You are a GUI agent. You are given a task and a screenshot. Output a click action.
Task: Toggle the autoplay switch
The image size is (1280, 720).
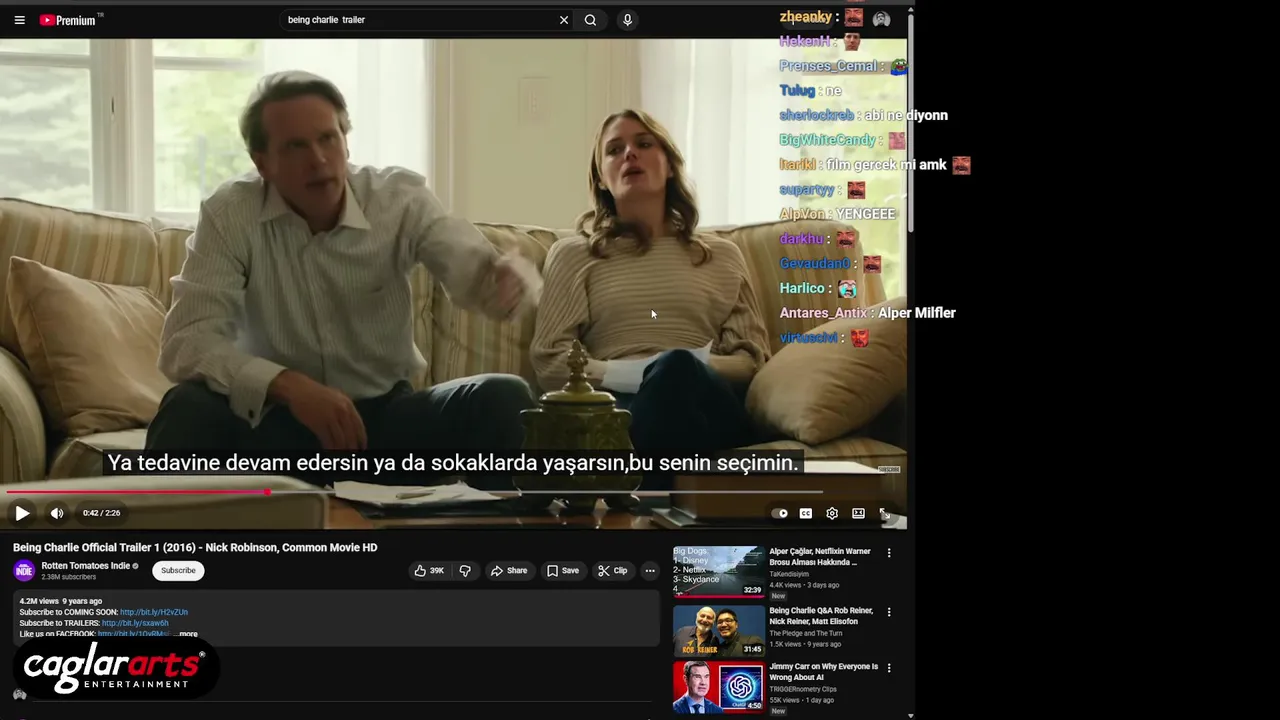[780, 513]
